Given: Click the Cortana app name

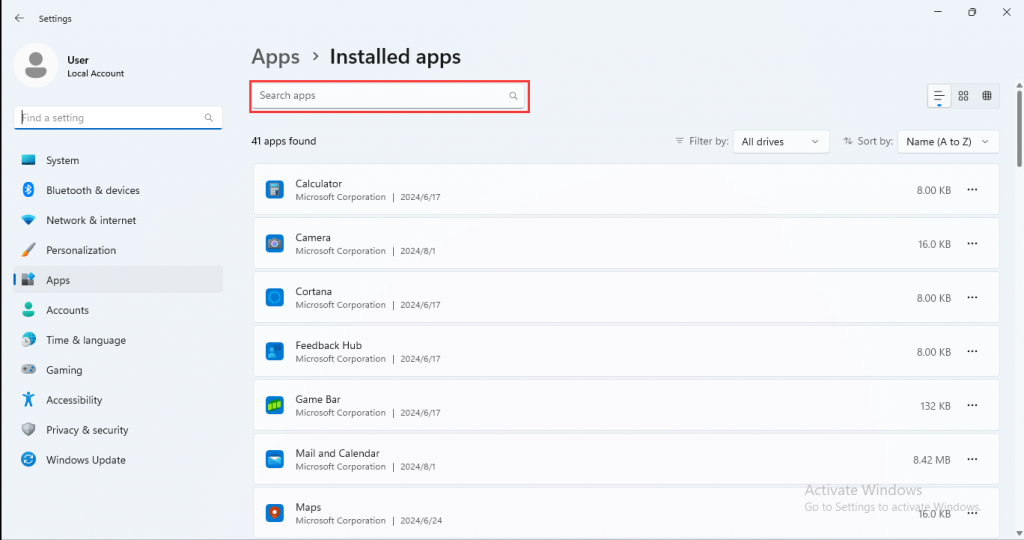Looking at the screenshot, I should (x=313, y=291).
